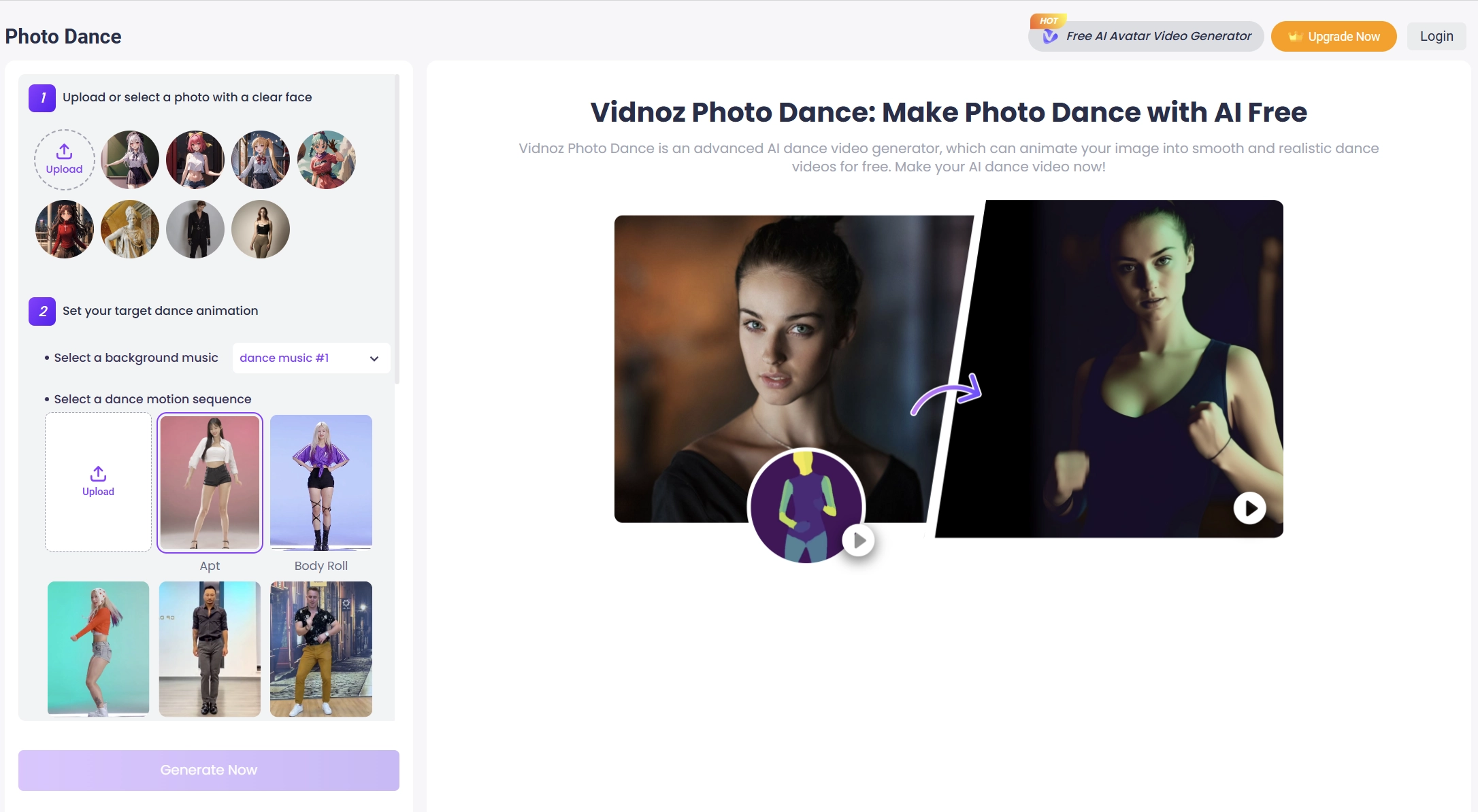Select the Body Roll dance motion
Screen dimensions: 1478x812
click(321, 483)
